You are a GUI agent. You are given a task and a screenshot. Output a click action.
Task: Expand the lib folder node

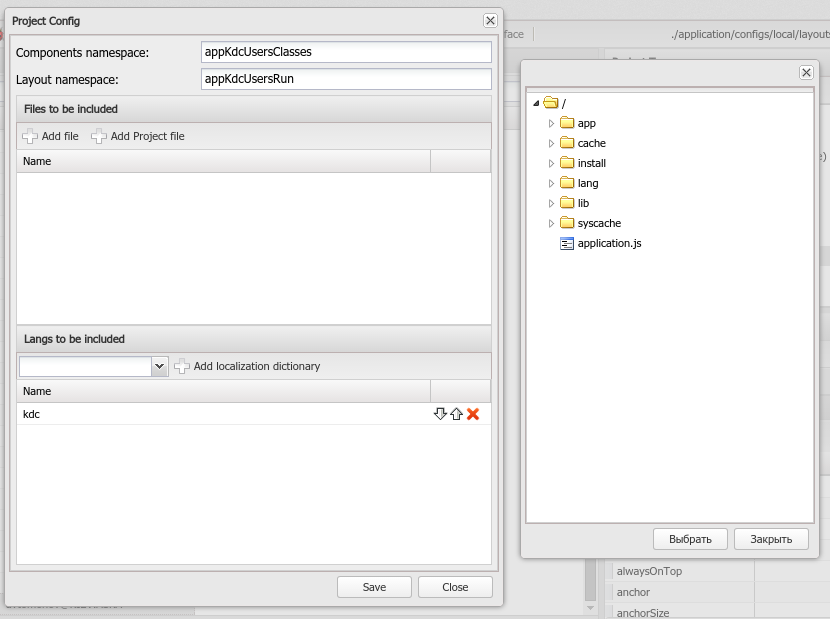551,203
